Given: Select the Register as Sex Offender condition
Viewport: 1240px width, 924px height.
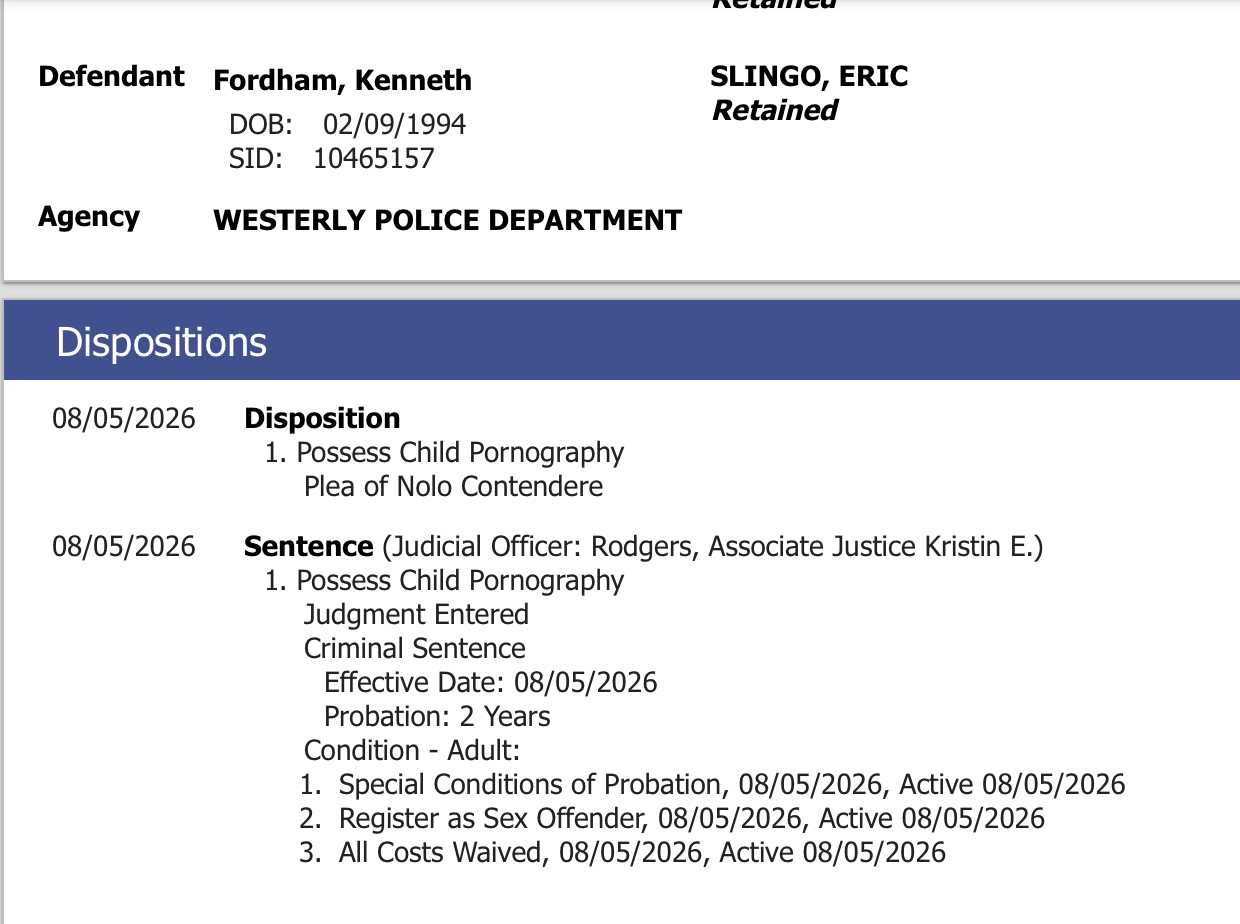Looking at the screenshot, I should [x=672, y=818].
